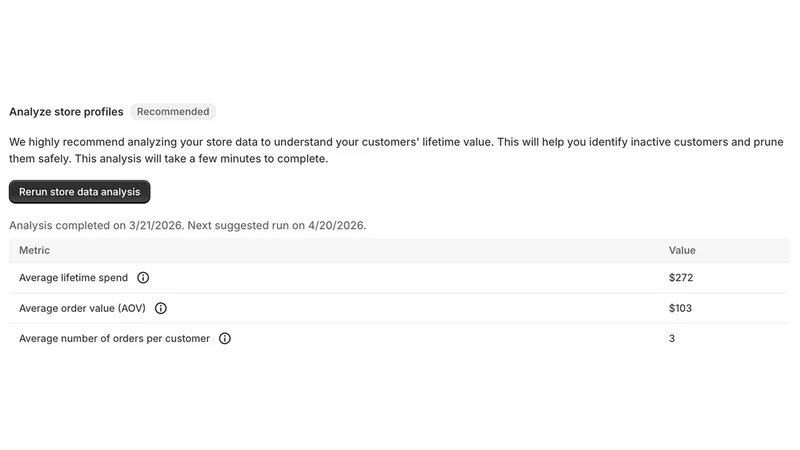This screenshot has width=800, height=450.
Task: Rerun store data analysis
Action: pos(80,192)
